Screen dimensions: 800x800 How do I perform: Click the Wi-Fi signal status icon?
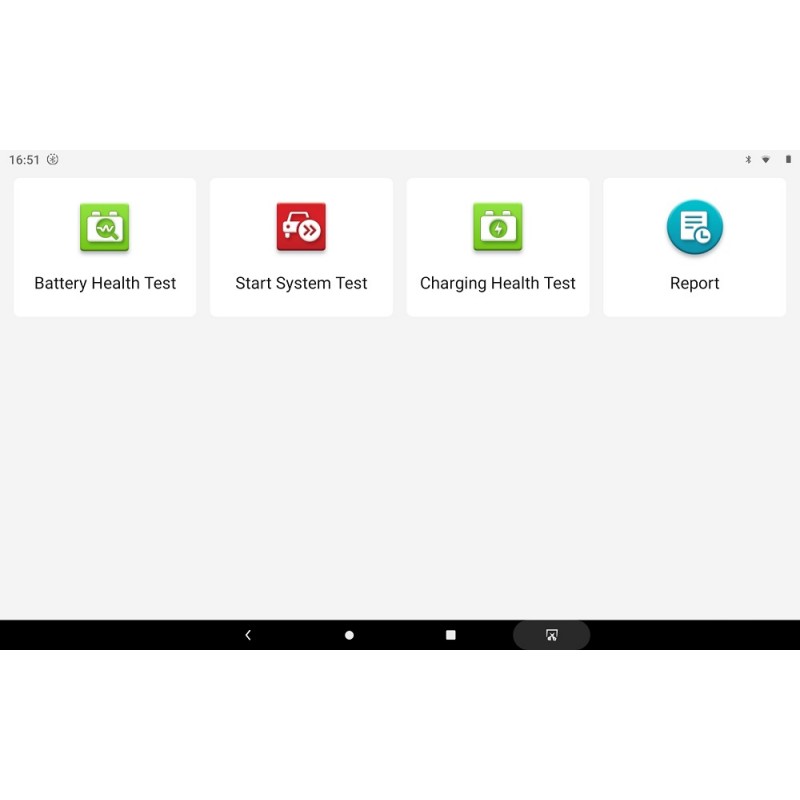(x=766, y=160)
